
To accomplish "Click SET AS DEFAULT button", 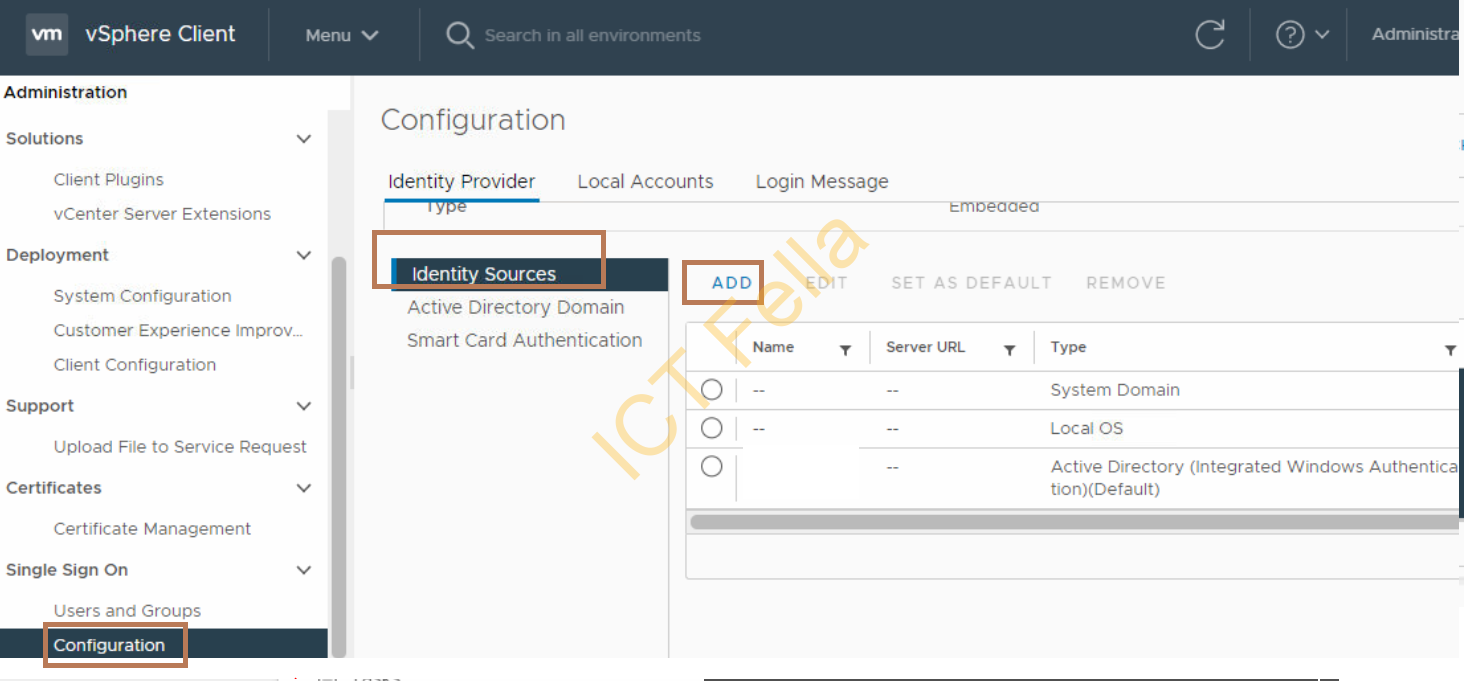I will (x=971, y=283).
